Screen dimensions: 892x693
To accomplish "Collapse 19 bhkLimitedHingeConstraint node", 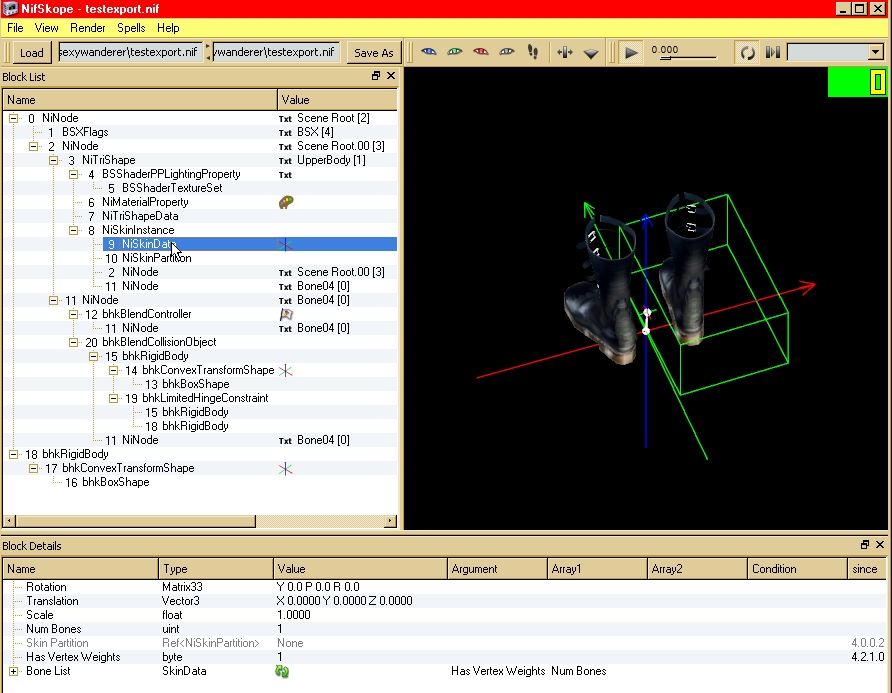I will tap(114, 398).
